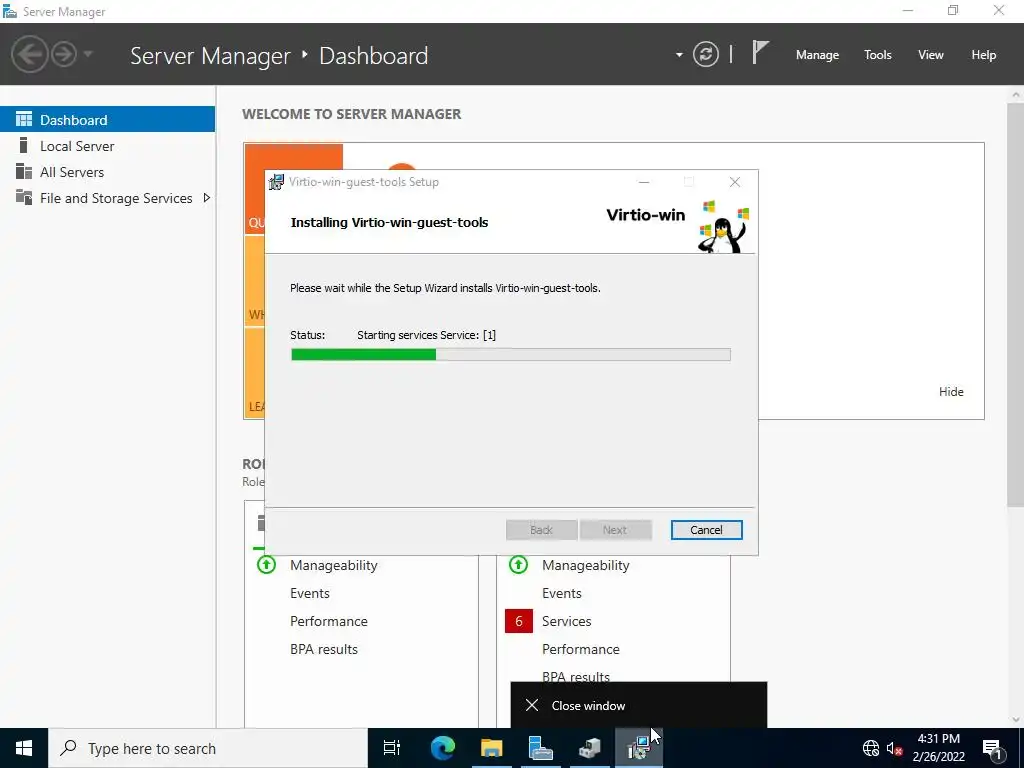This screenshot has height=768, width=1024.
Task: Click the Dashboard grid icon
Action: pos(24,120)
